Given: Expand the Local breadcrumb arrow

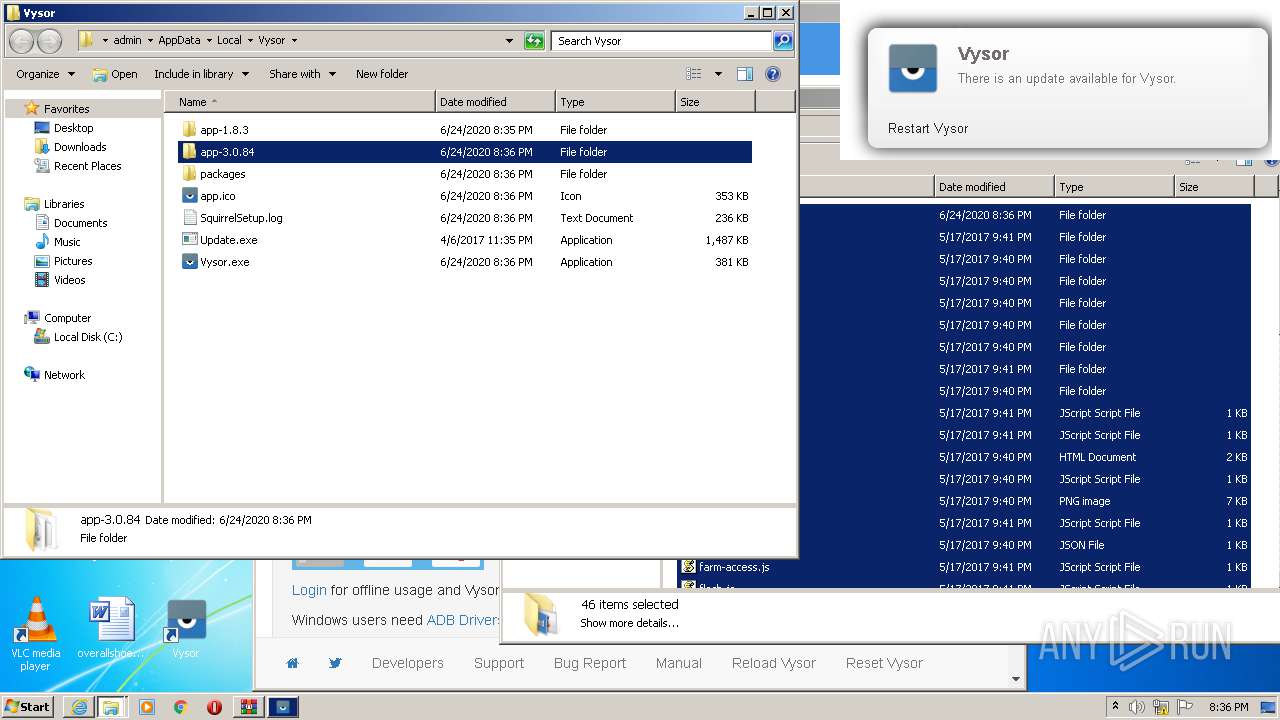Looking at the screenshot, I should [250, 41].
